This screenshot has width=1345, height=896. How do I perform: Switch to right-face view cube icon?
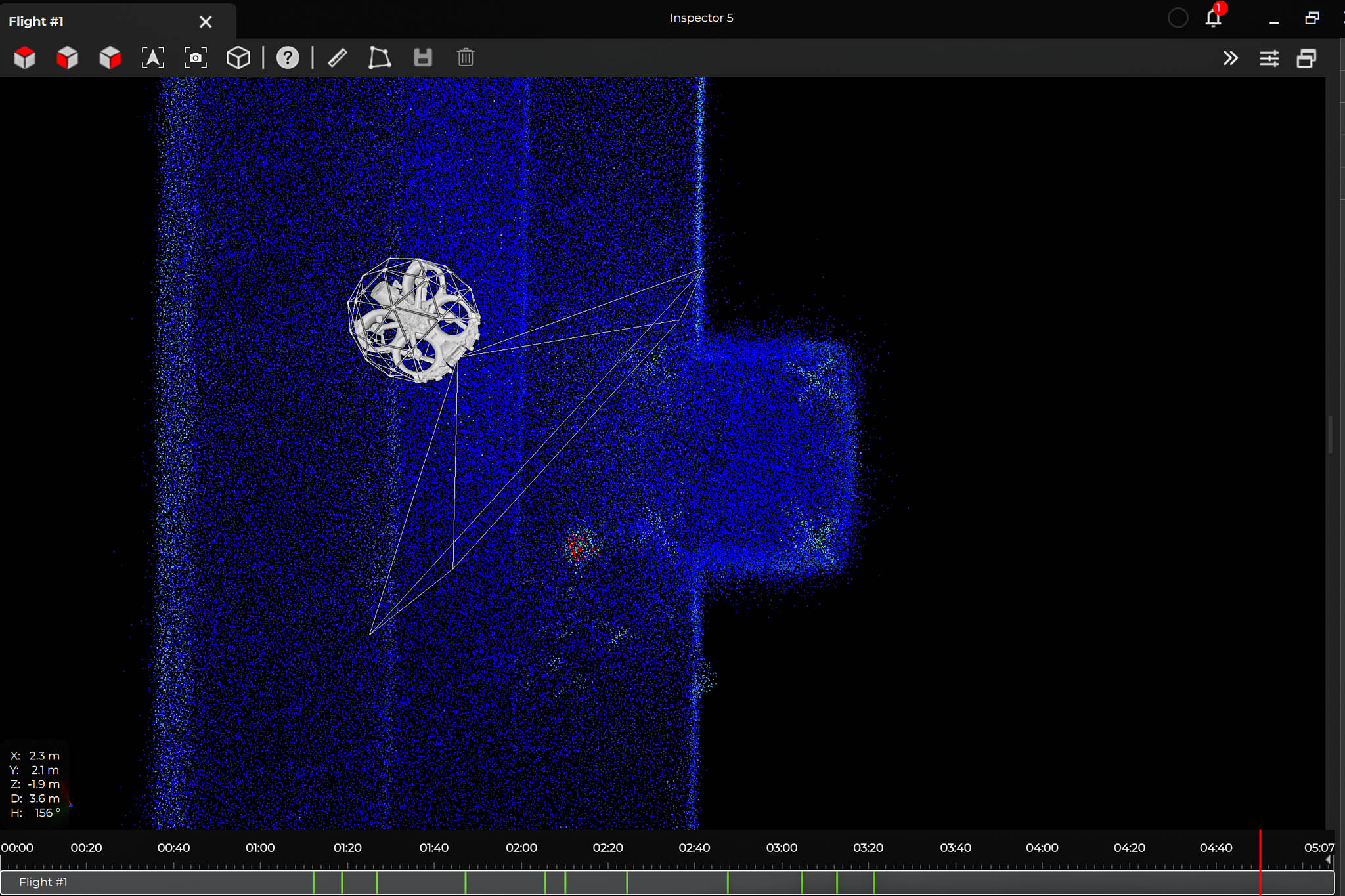(x=110, y=58)
